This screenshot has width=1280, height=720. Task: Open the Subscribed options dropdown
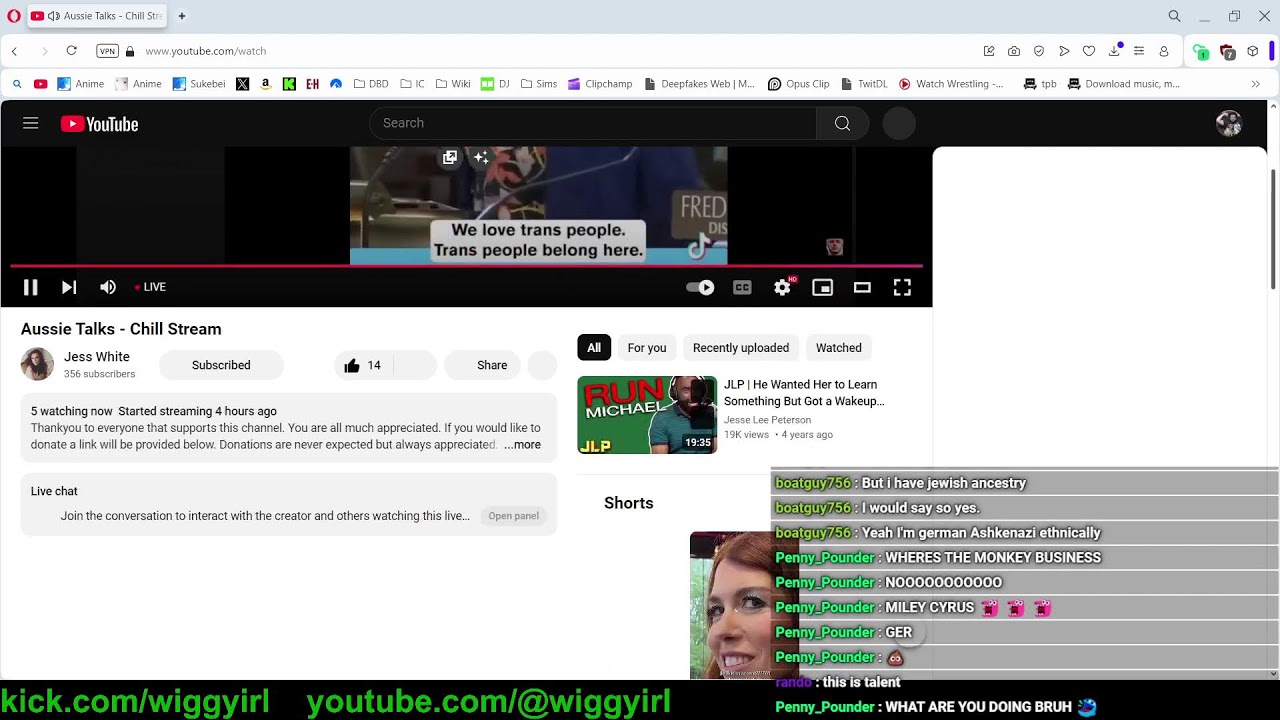[x=221, y=366]
